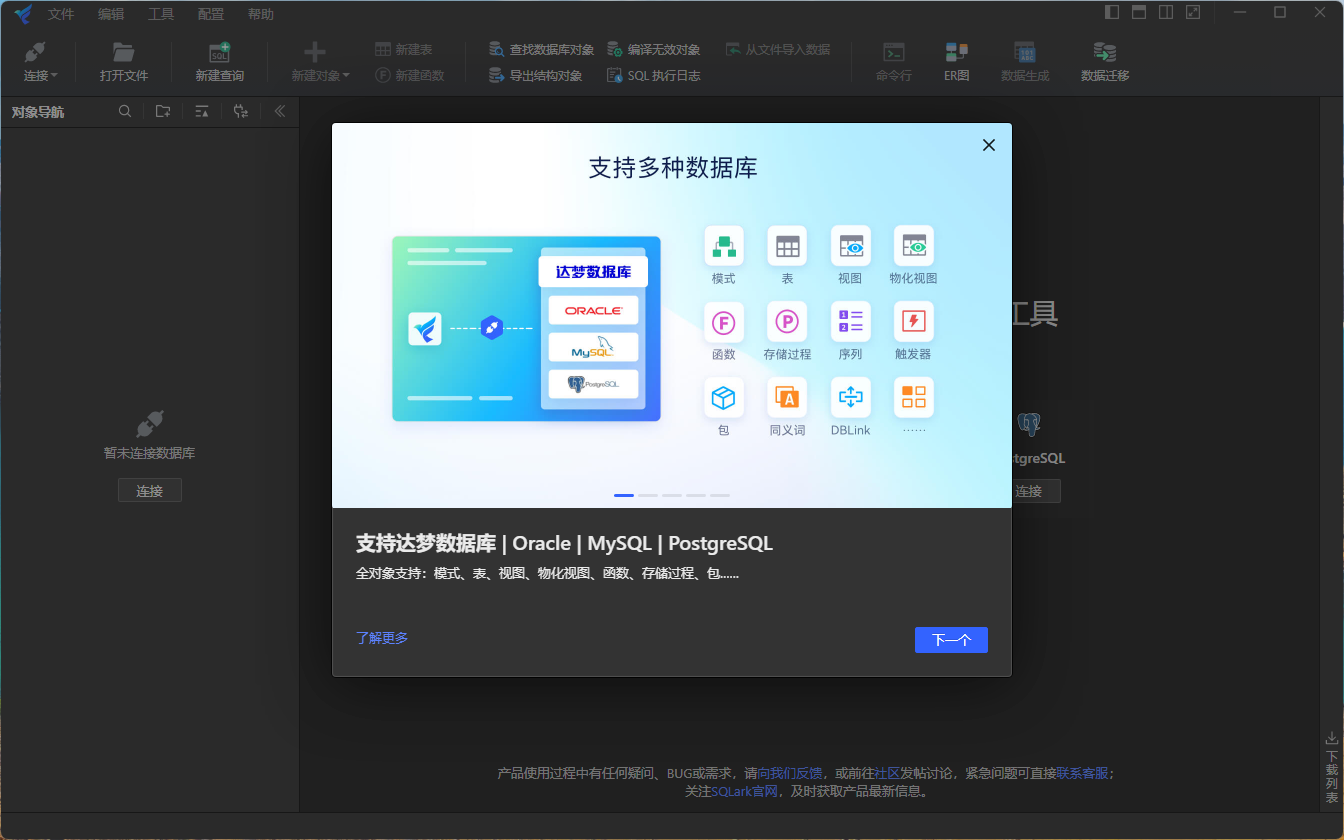1344x840 pixels.
Task: Toggle bottom panel layout icon in title bar
Action: (x=1139, y=13)
